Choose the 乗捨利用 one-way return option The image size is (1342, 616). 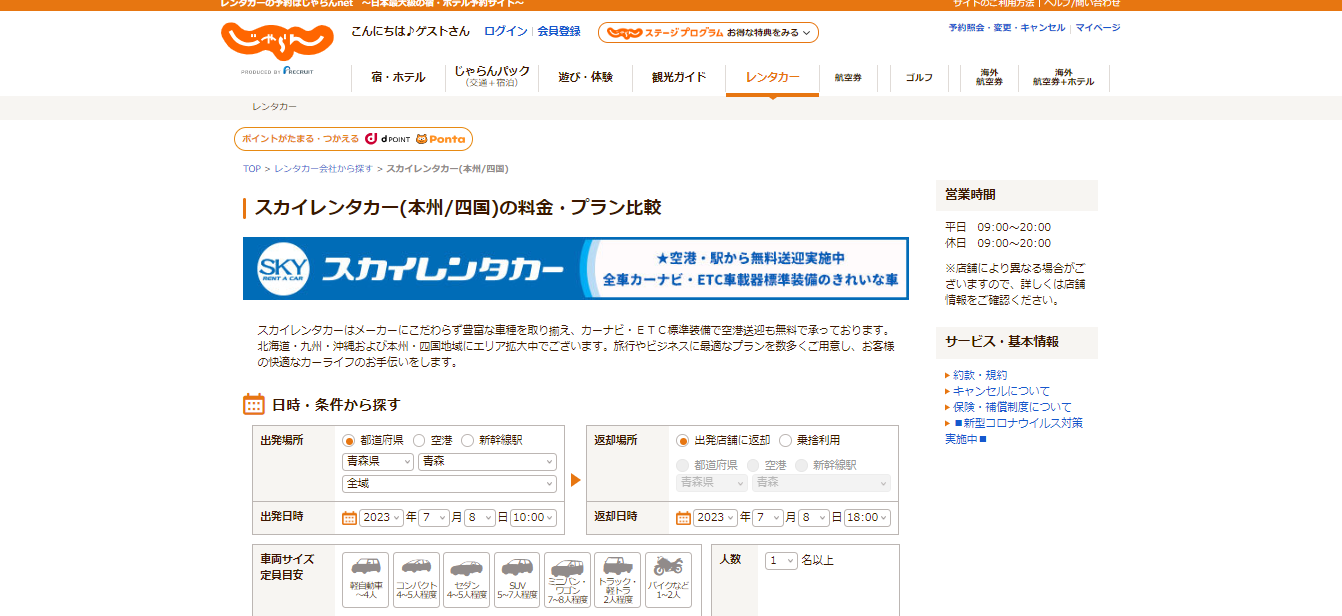(x=786, y=440)
